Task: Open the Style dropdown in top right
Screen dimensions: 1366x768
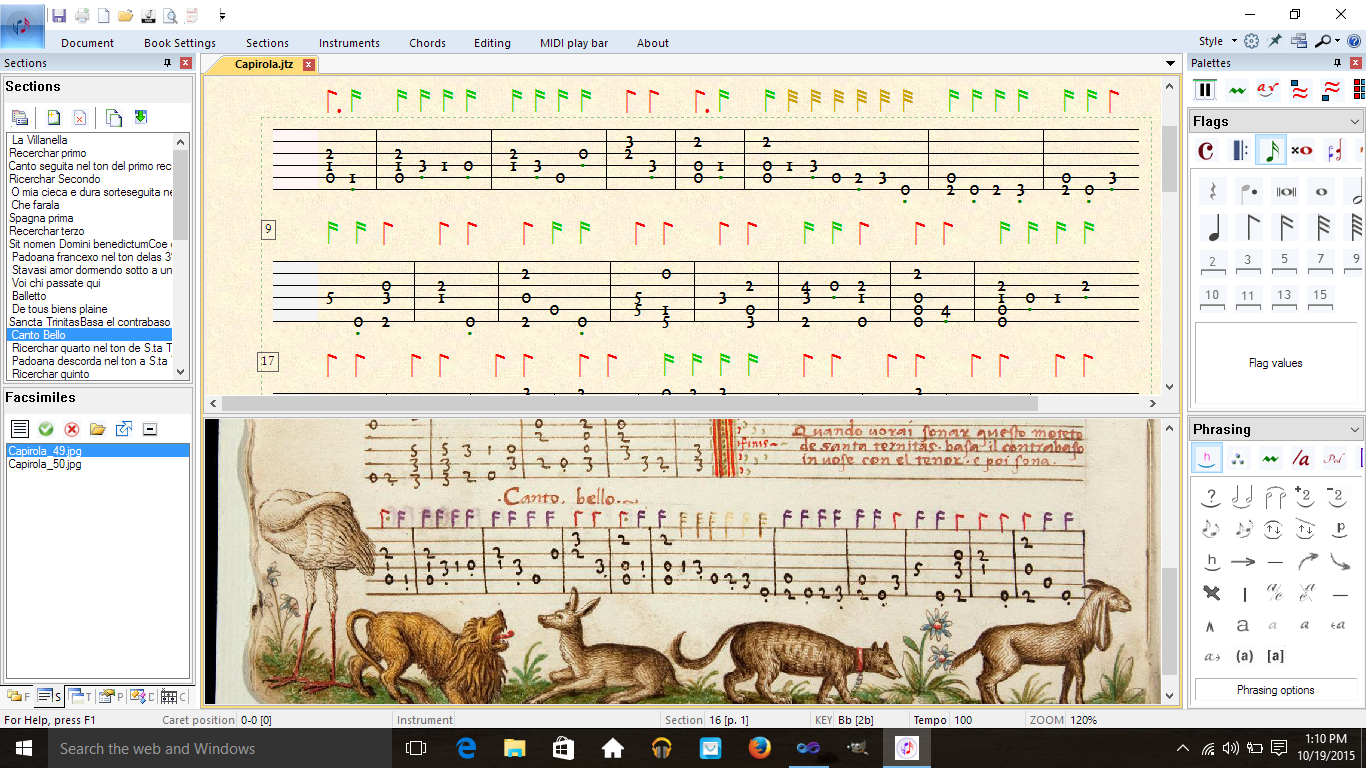Action: click(1217, 41)
